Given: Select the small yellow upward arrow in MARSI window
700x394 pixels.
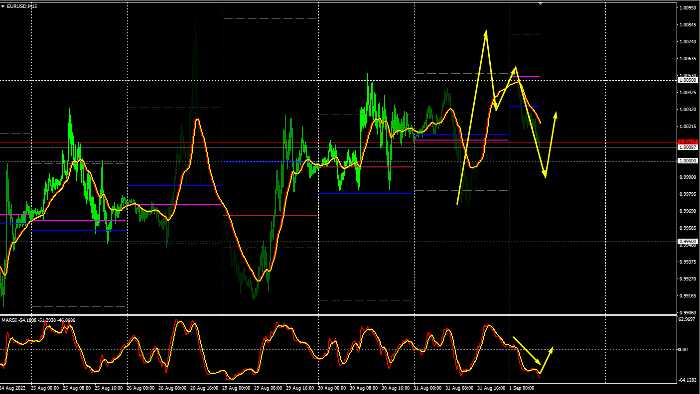Looking at the screenshot, I should pos(547,360).
